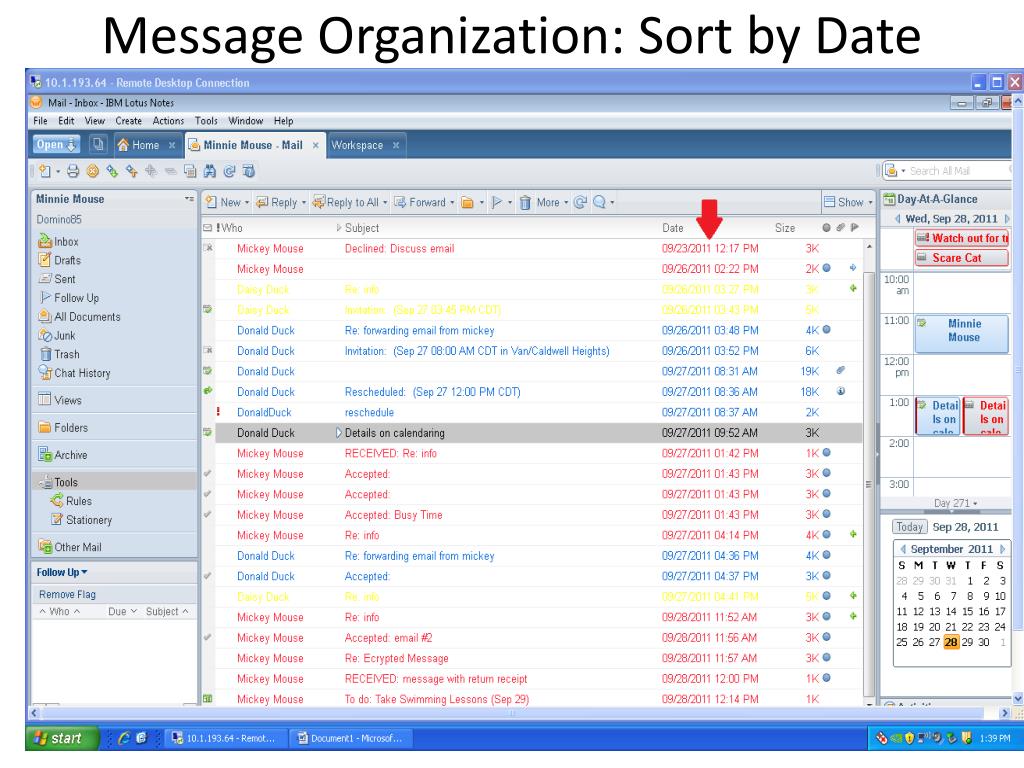Open the Archive section
The height and width of the screenshot is (768, 1024).
pos(63,455)
